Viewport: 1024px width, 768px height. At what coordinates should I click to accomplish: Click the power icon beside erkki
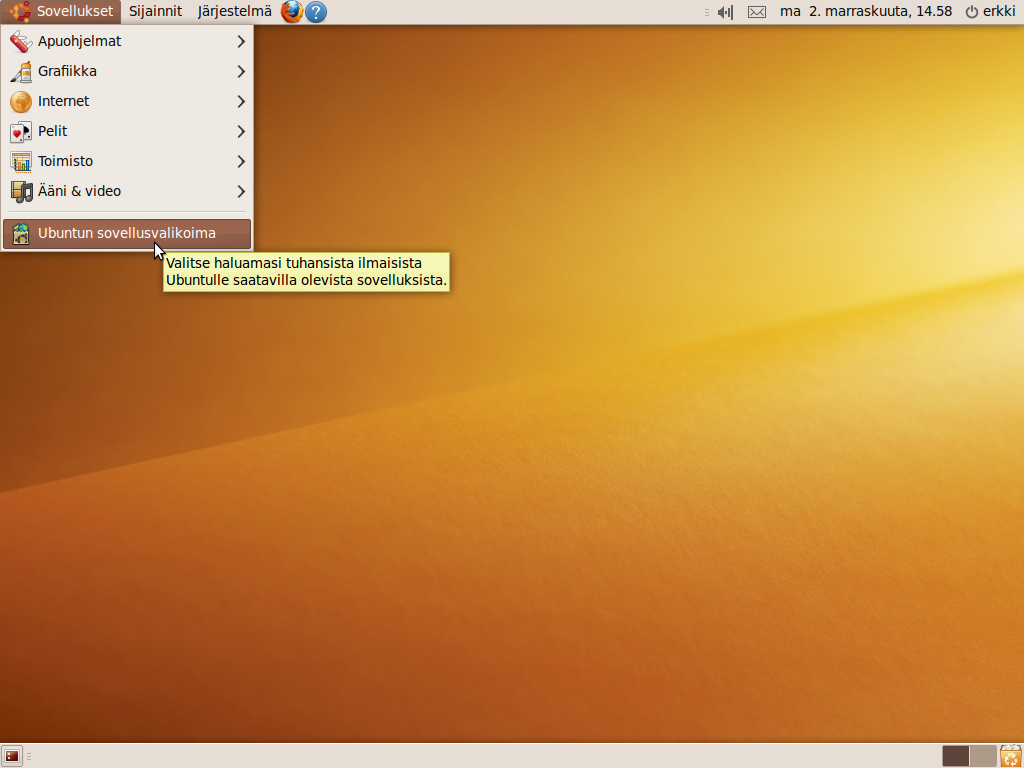tap(971, 12)
